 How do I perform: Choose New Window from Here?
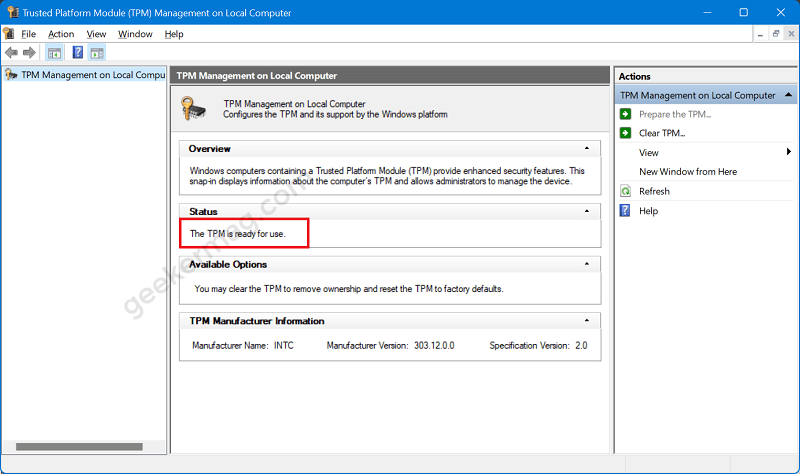(x=688, y=172)
